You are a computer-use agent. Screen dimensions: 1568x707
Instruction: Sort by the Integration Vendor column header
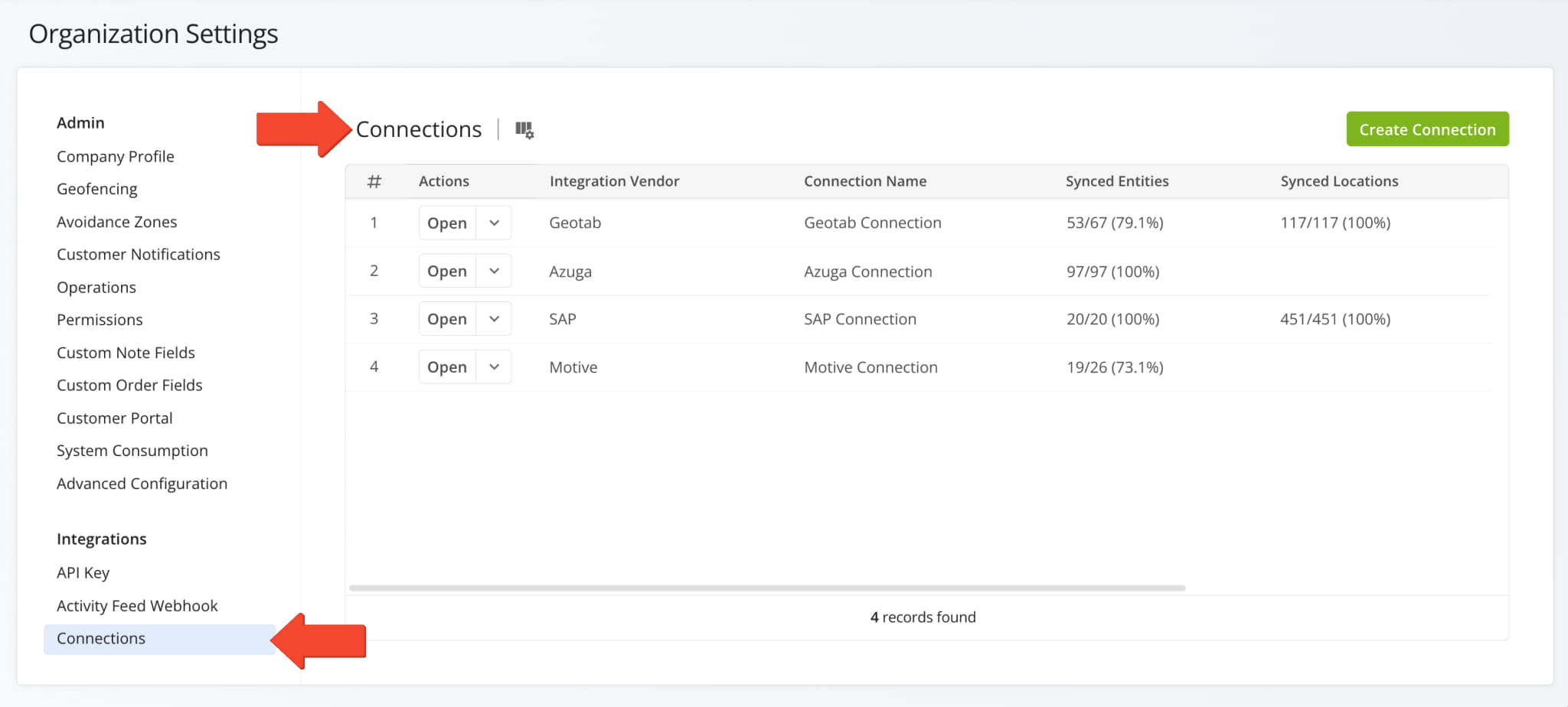(614, 181)
